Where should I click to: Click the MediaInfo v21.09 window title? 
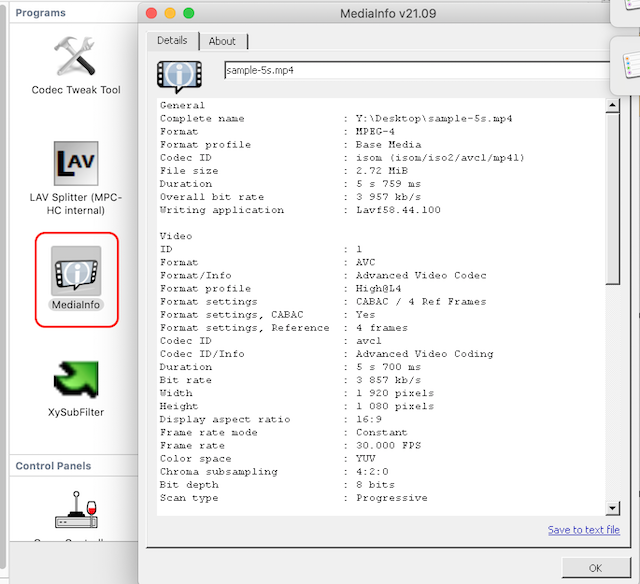(388, 13)
